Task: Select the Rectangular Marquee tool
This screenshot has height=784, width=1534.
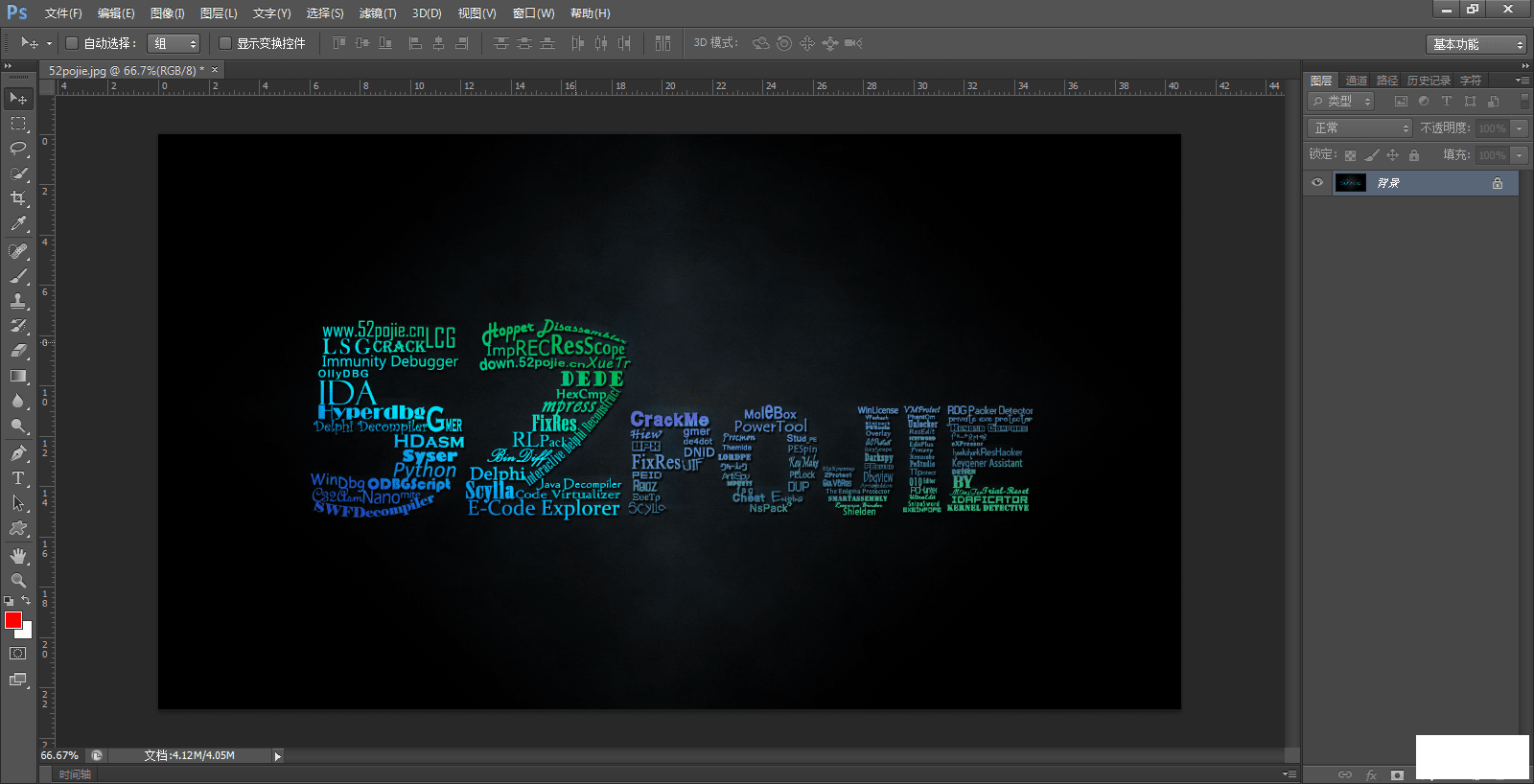Action: click(x=18, y=124)
